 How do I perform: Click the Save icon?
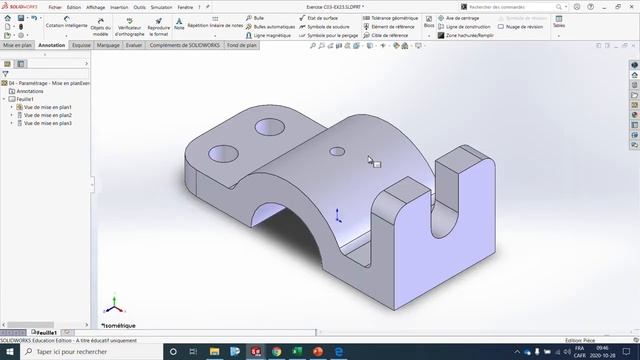(21, 18)
